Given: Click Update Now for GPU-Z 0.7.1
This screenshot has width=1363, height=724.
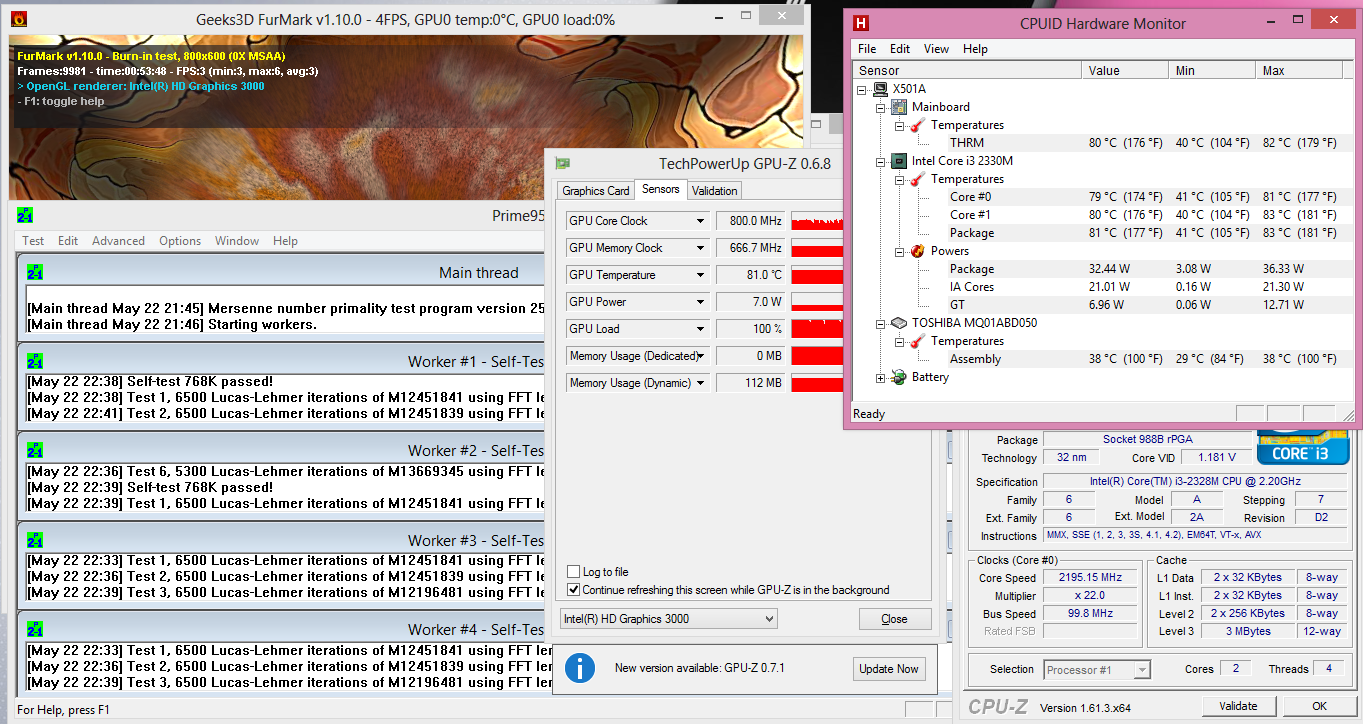Looking at the screenshot, I should (x=889, y=669).
